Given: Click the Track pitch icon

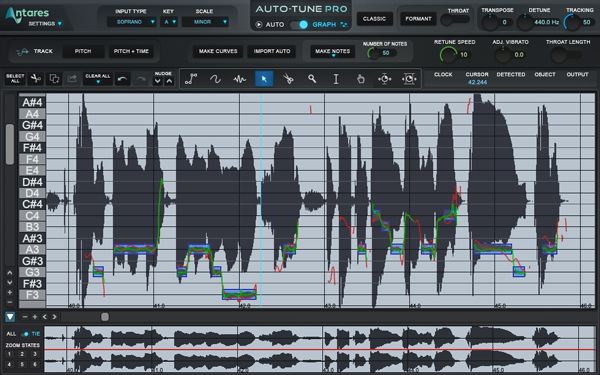Looking at the screenshot, I should click(x=23, y=52).
